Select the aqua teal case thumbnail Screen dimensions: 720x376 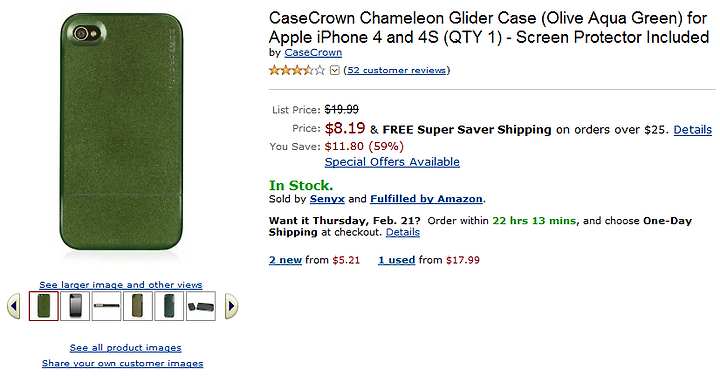[169, 306]
